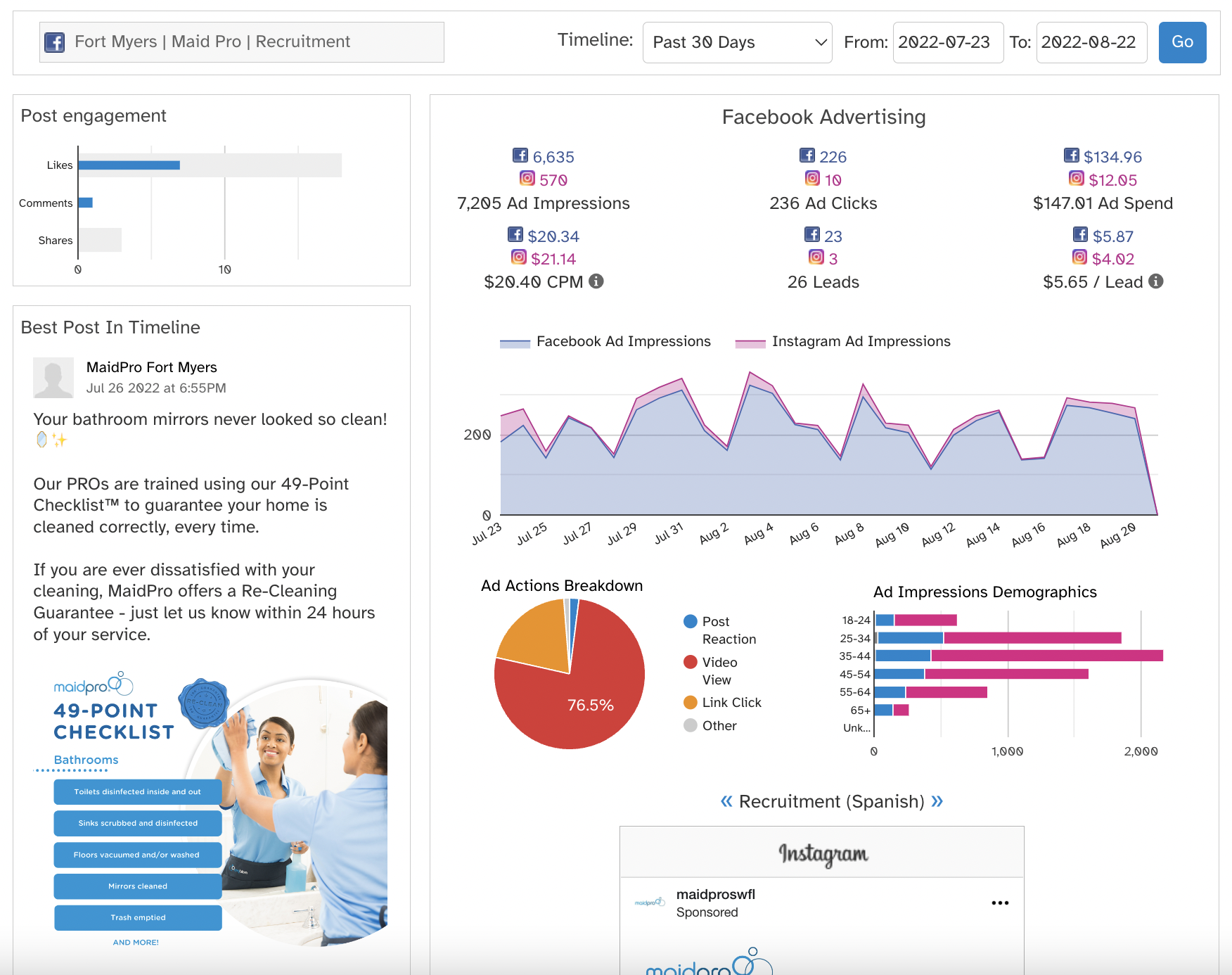Click the 35-44 demographics bar
1232x975 pixels.
pyautogui.click(x=1019, y=656)
